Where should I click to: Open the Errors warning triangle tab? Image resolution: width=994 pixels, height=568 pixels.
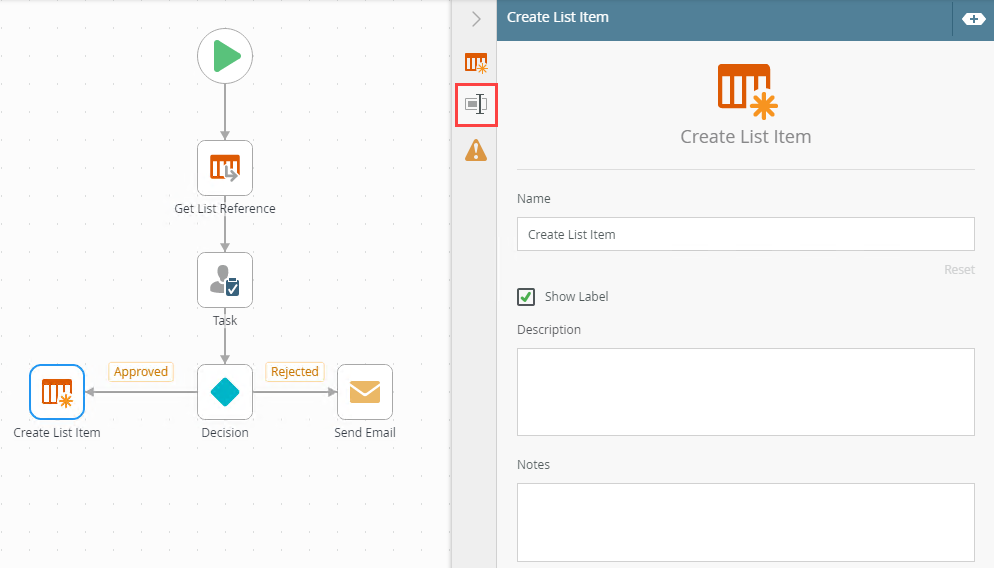[476, 150]
